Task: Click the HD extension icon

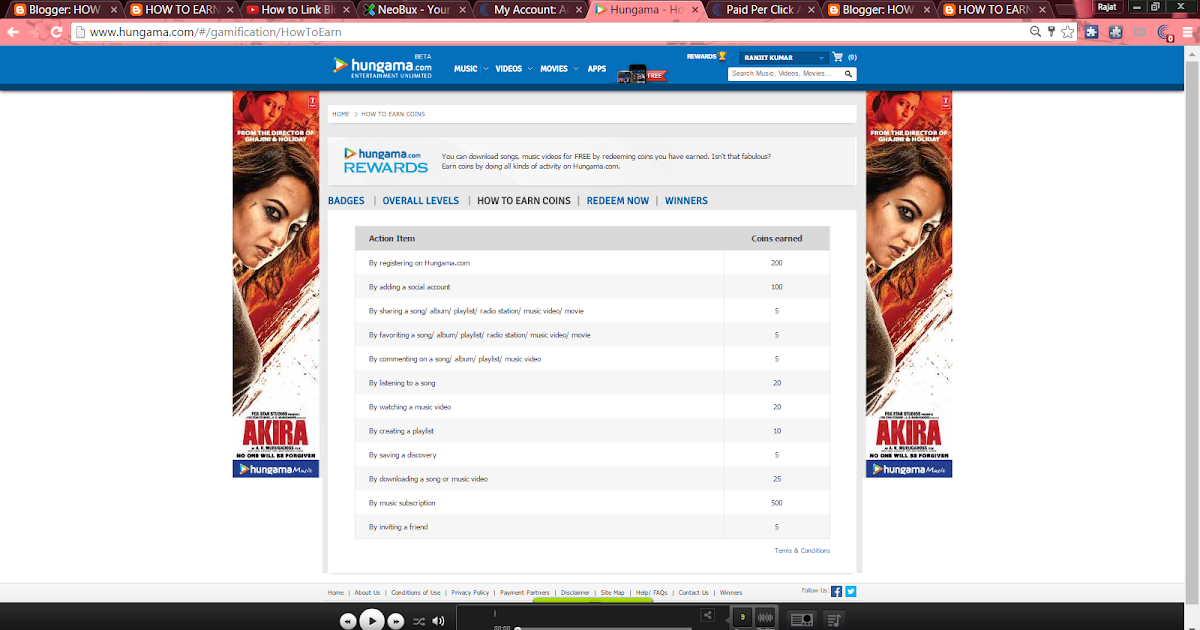Action: [1138, 32]
